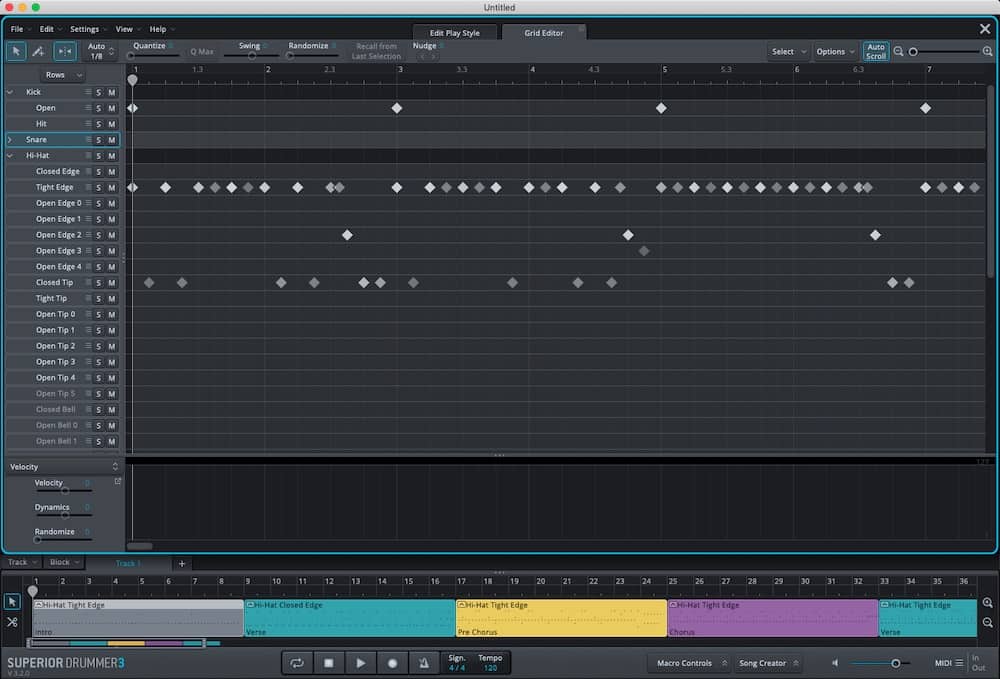Open the Rows dropdown
Screen dimensions: 1000x679
coord(61,74)
